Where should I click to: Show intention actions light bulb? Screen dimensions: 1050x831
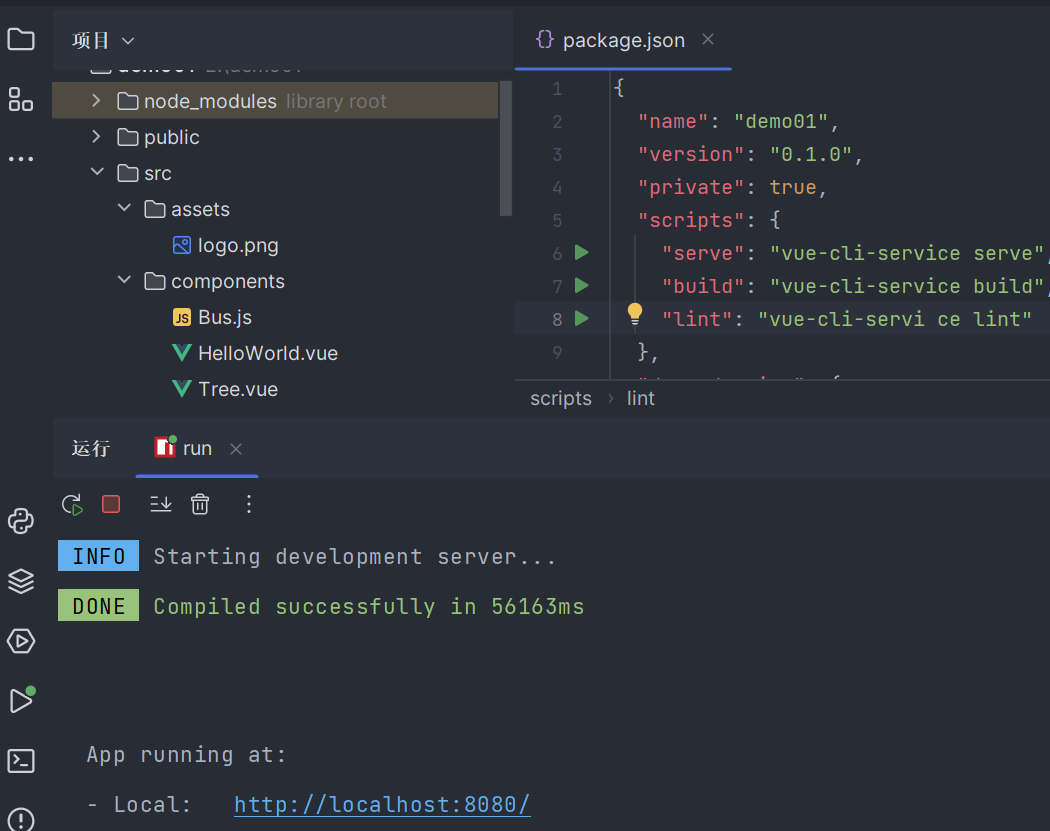coord(634,313)
